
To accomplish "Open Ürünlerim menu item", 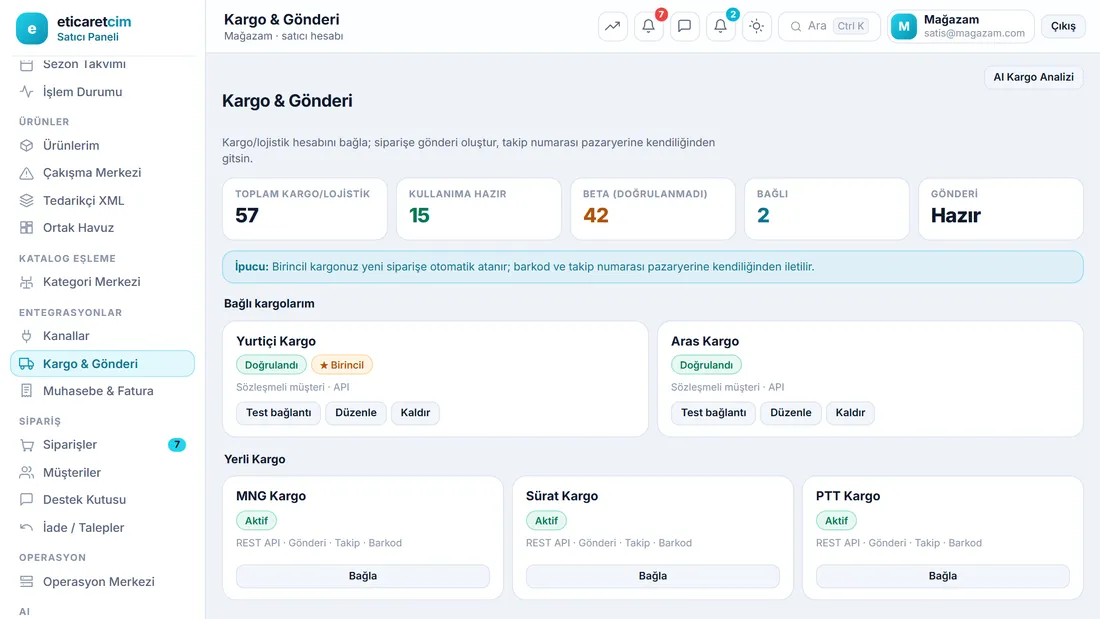I will pos(102,145).
